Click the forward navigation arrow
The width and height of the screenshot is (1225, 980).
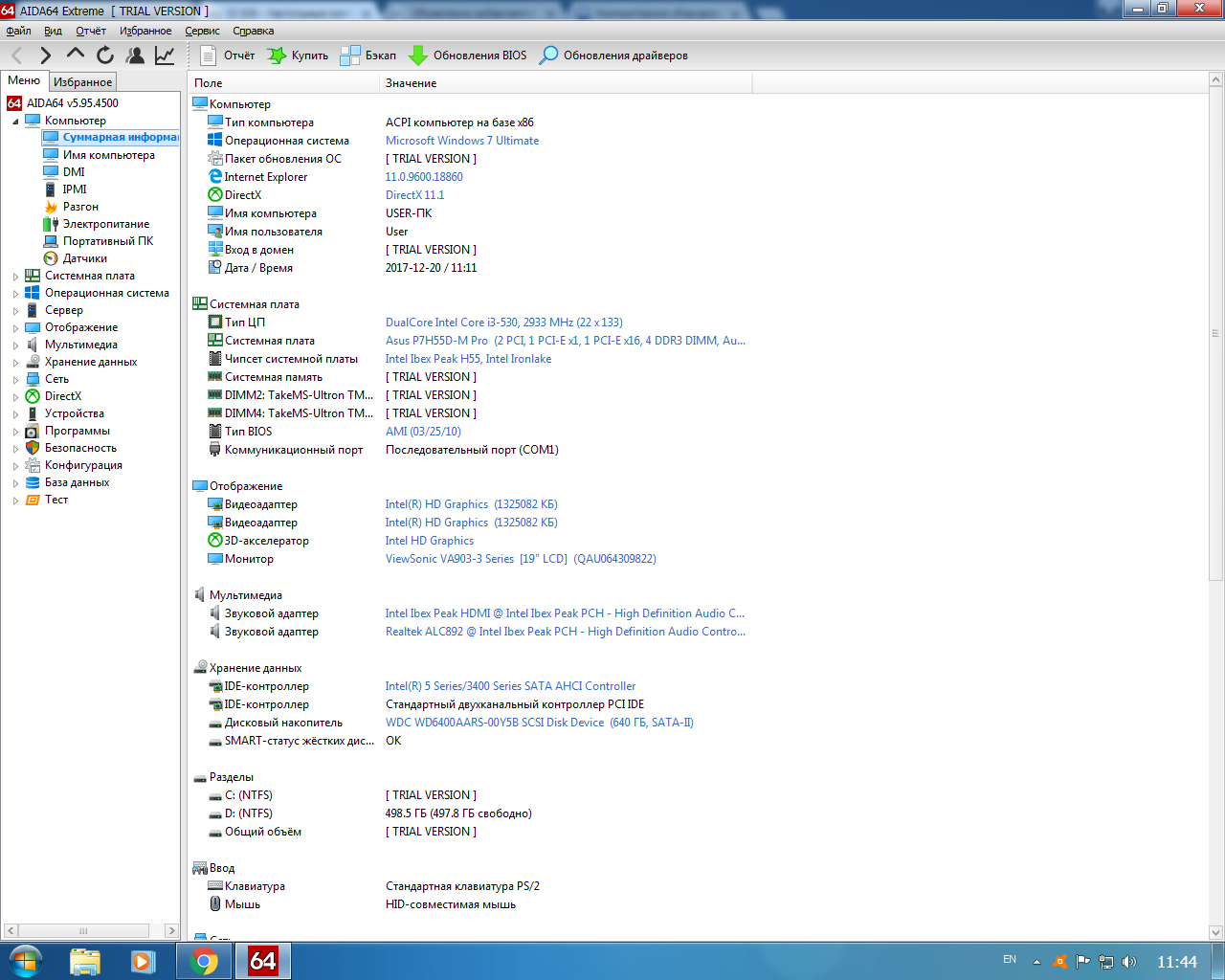coord(45,56)
